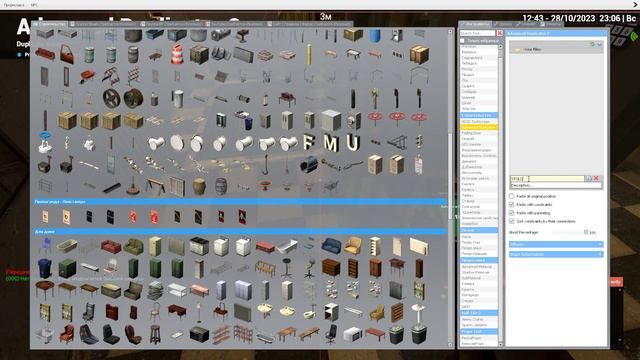Select the Shadow Remover tool

pos(479,272)
